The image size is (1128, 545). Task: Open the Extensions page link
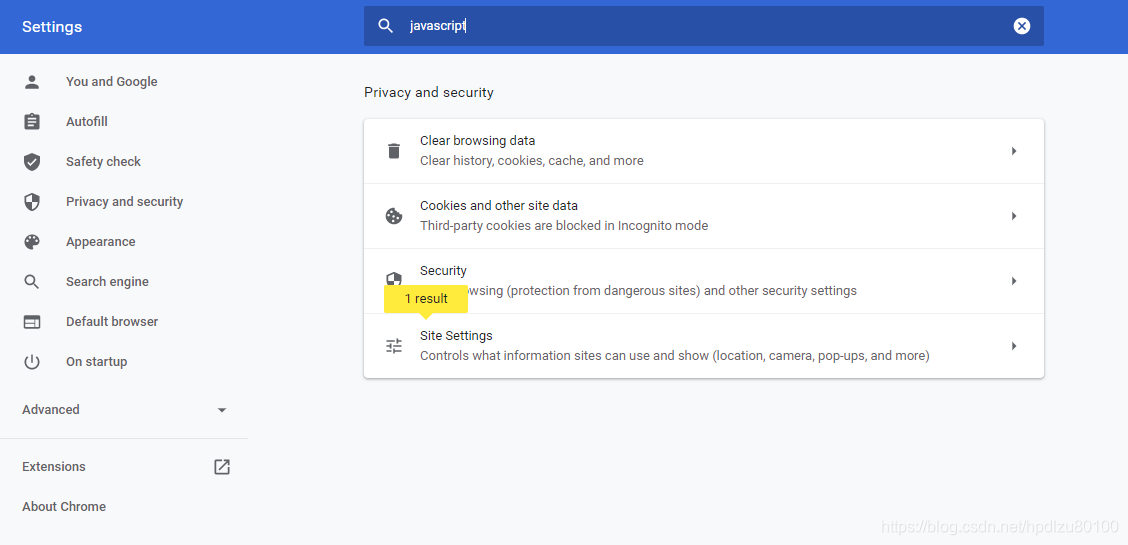54,467
